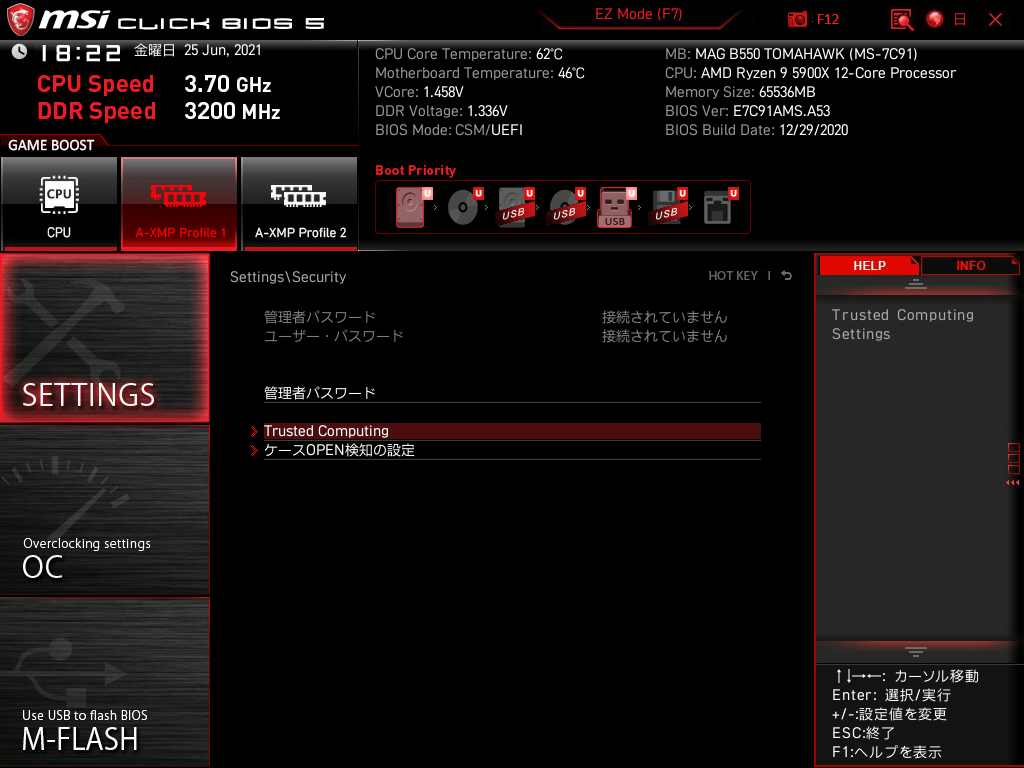
Task: Open screenshot capture via F12 camera icon
Action: [798, 19]
